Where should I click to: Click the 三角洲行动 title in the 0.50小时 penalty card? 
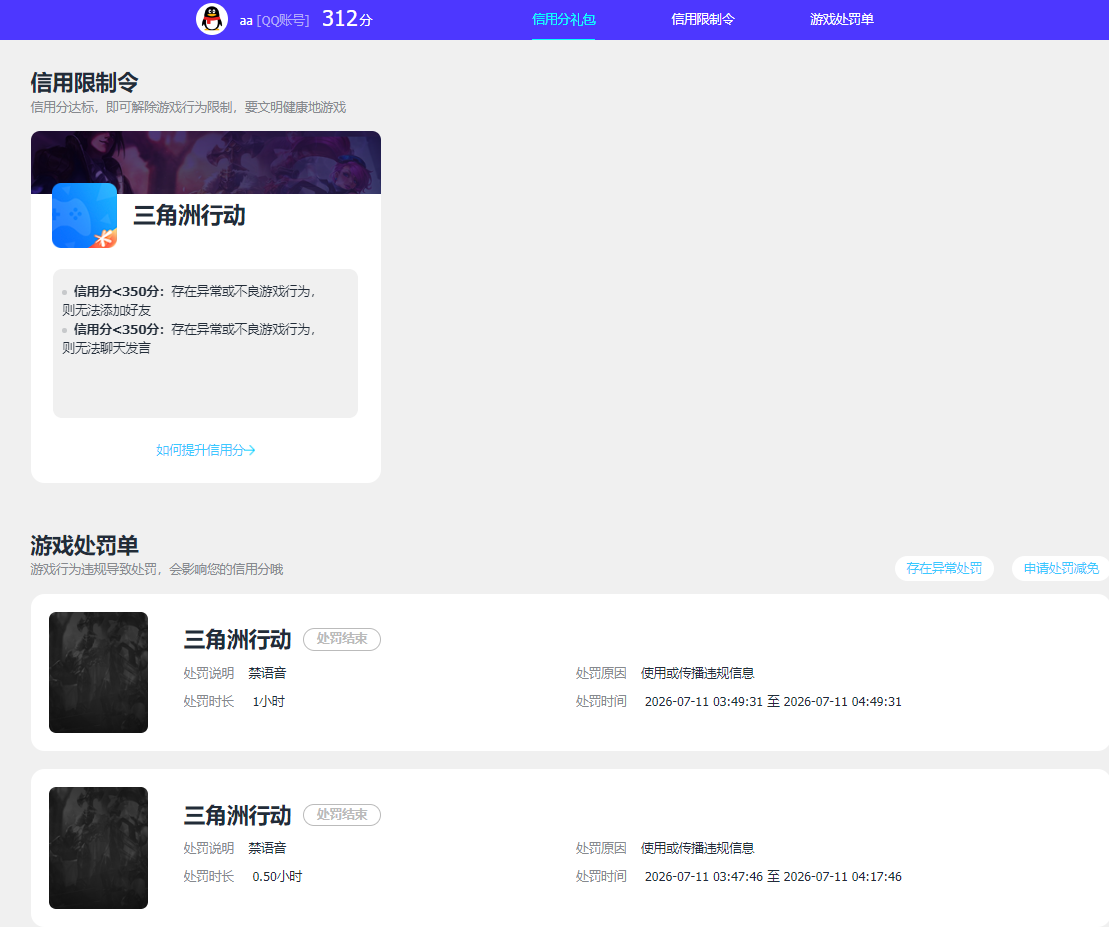pyautogui.click(x=237, y=815)
